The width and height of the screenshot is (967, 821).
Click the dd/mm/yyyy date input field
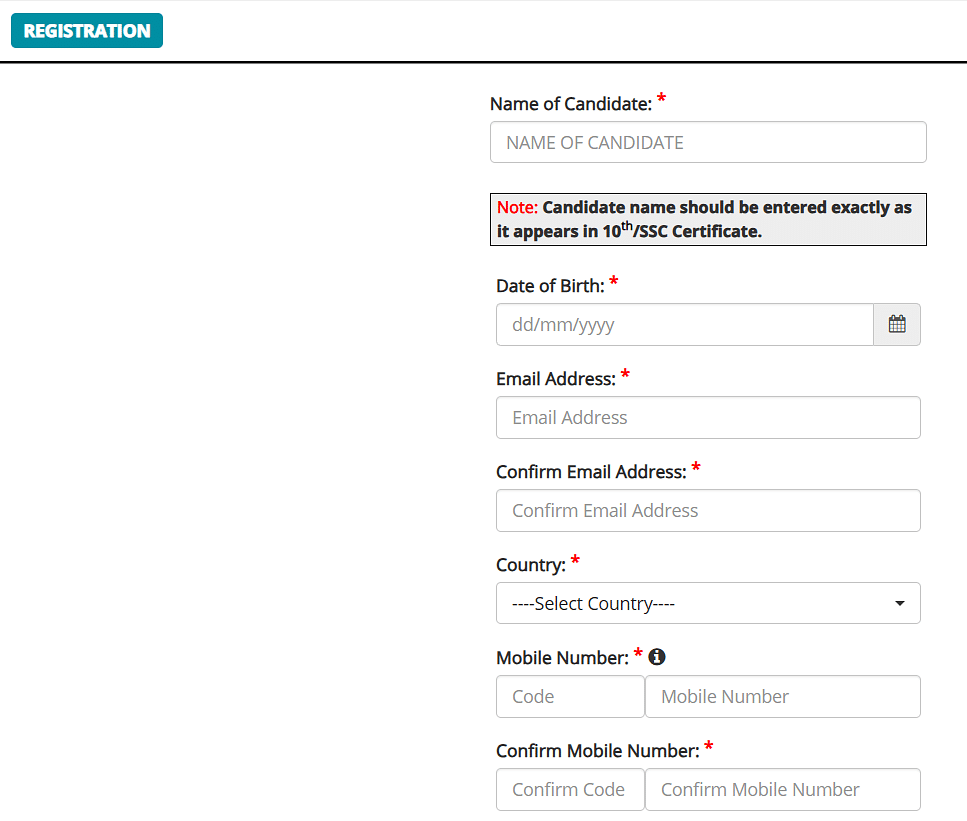[684, 325]
